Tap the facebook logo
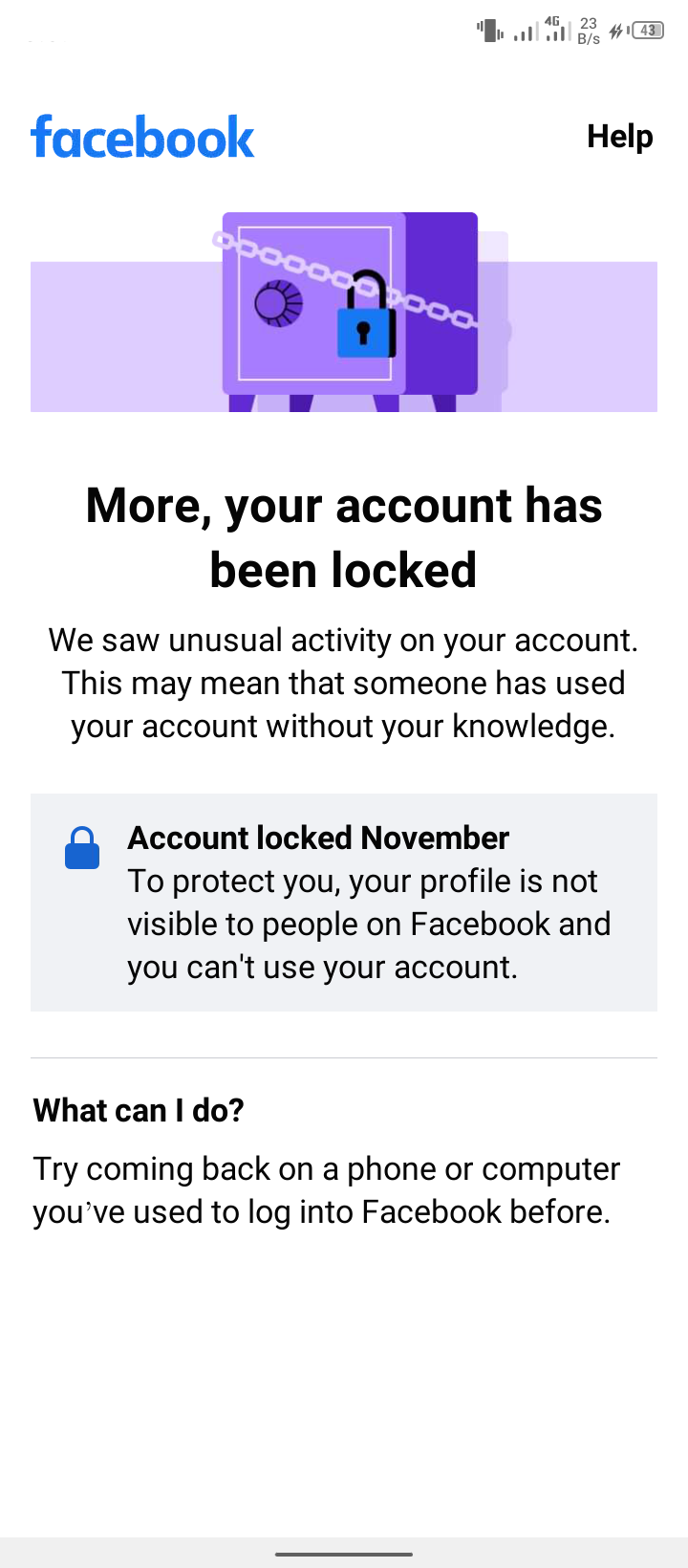Screen dimensions: 688x1568 (142, 137)
